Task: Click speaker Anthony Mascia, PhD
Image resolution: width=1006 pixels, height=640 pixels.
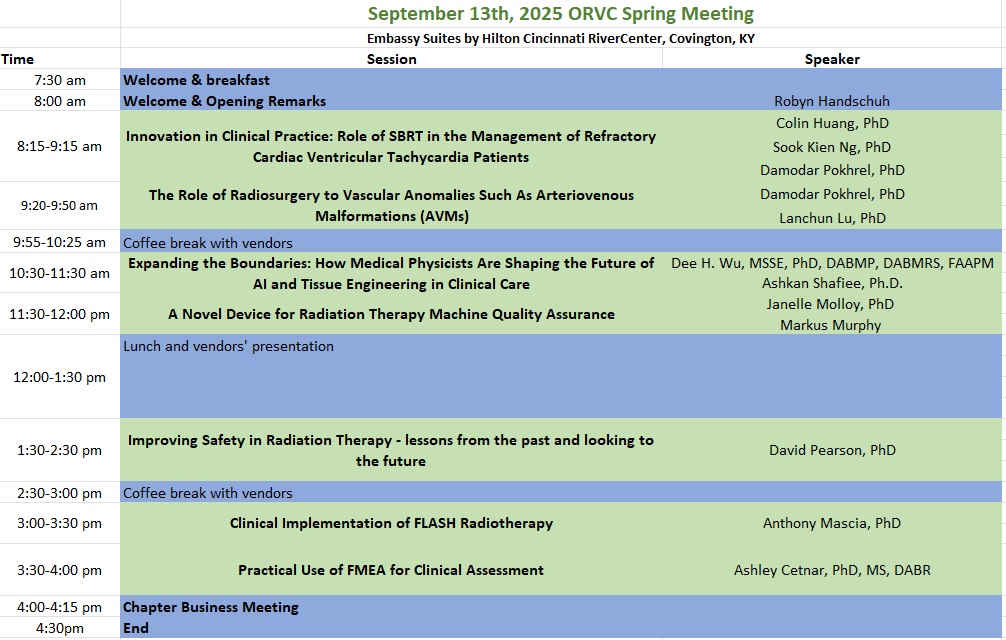Action: tap(832, 523)
